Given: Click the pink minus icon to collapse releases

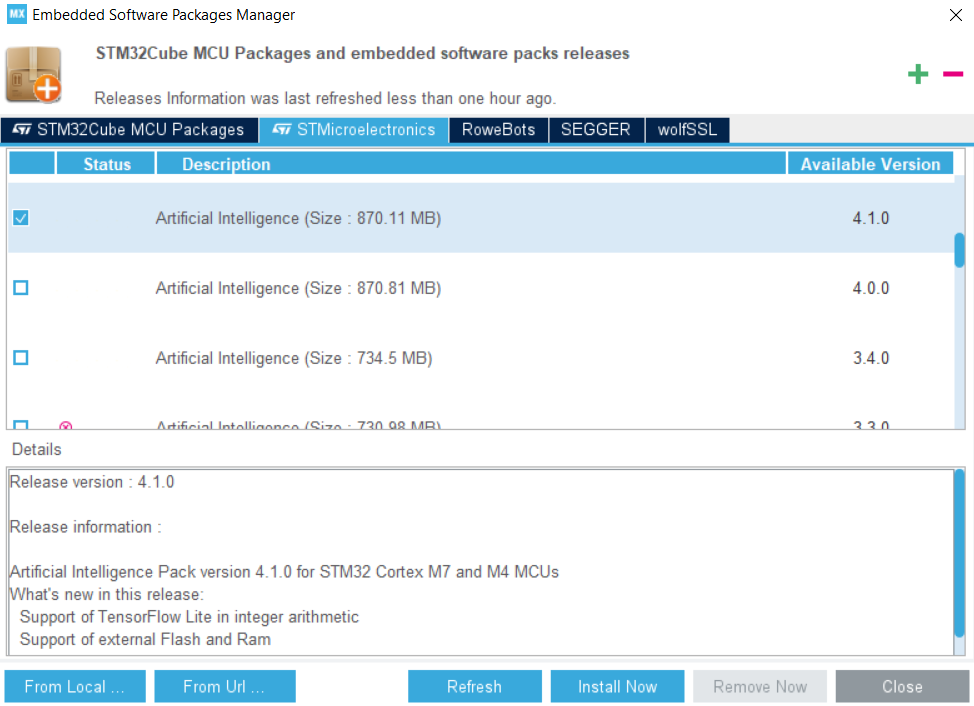Looking at the screenshot, I should point(952,73).
